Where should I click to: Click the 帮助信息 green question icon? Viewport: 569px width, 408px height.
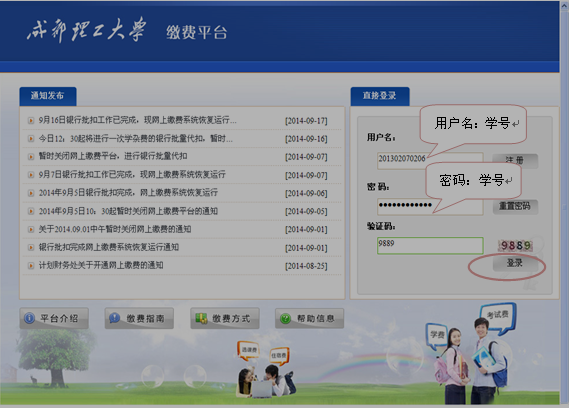[286, 318]
